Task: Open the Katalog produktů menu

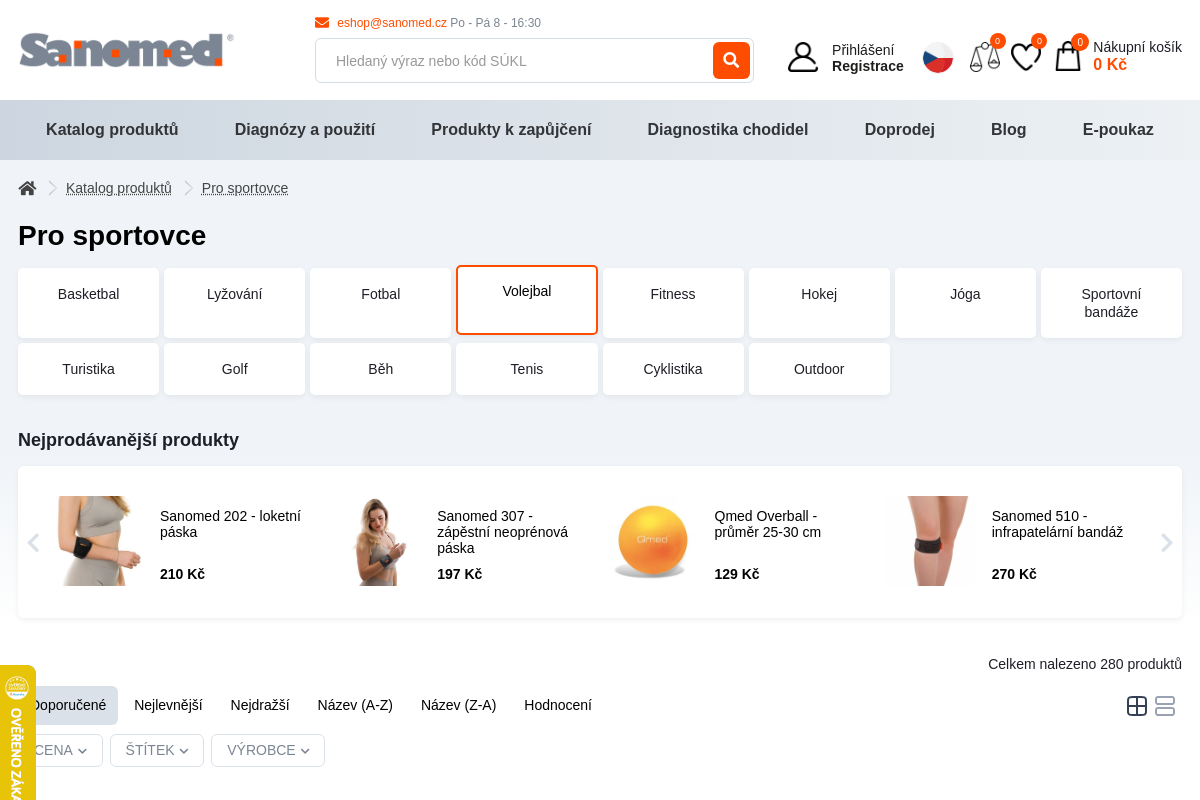Action: 112,130
